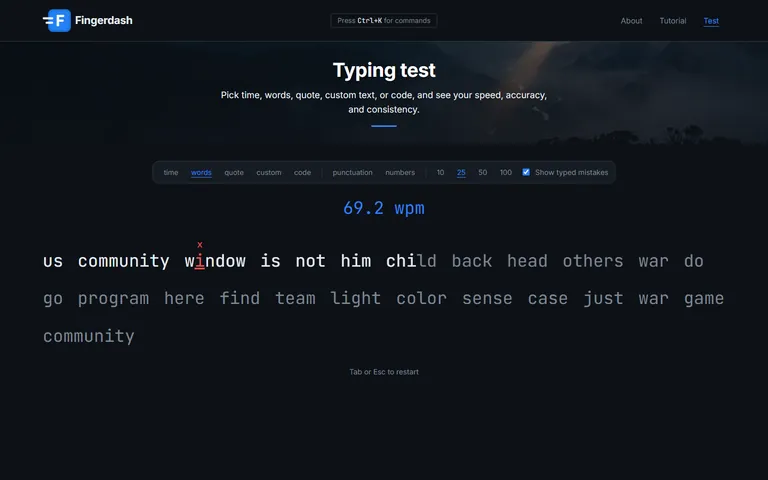Select the code mode
This screenshot has height=480, width=768.
coord(302,172)
